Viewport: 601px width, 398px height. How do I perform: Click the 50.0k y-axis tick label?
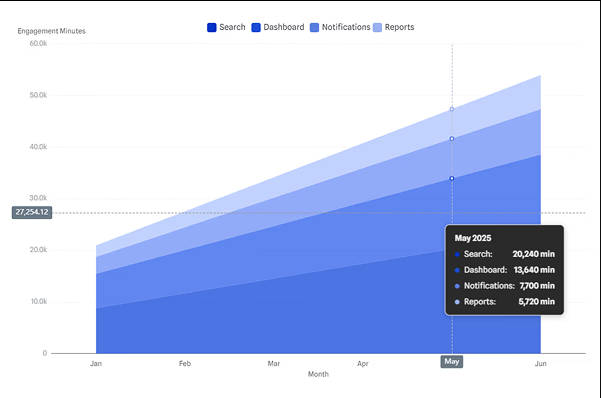coord(38,95)
